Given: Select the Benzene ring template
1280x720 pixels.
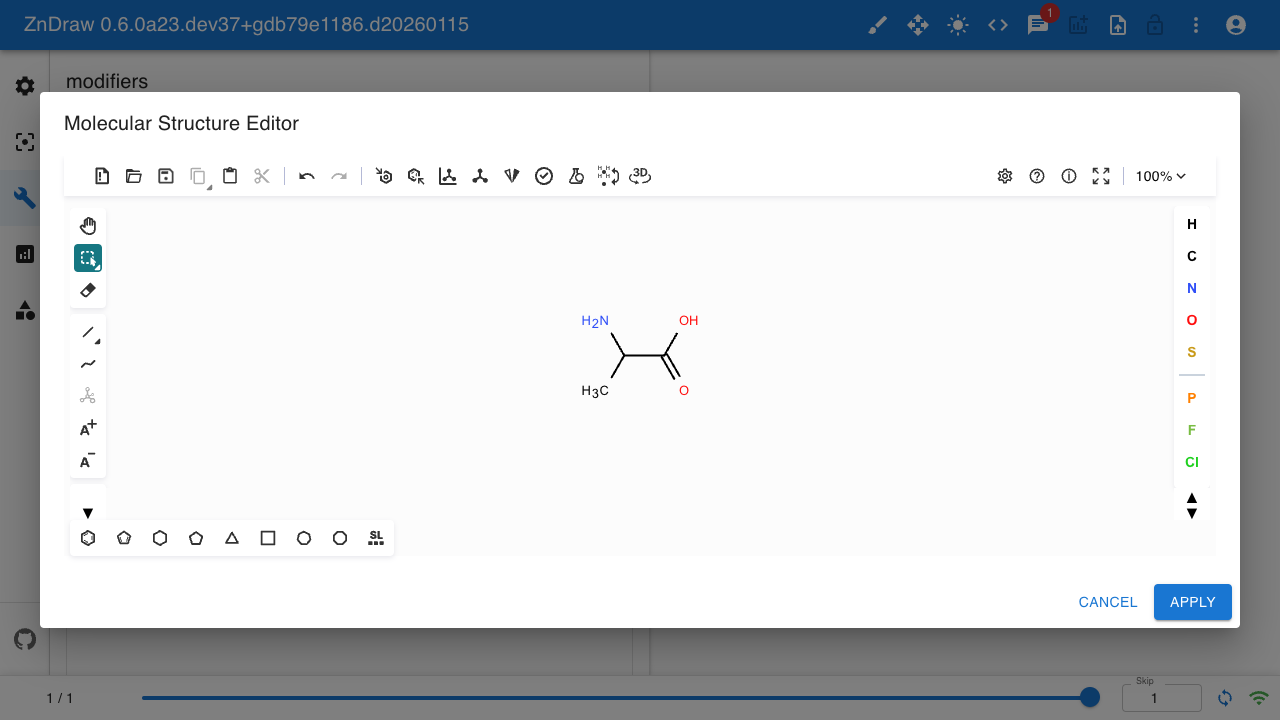Looking at the screenshot, I should coord(88,538).
